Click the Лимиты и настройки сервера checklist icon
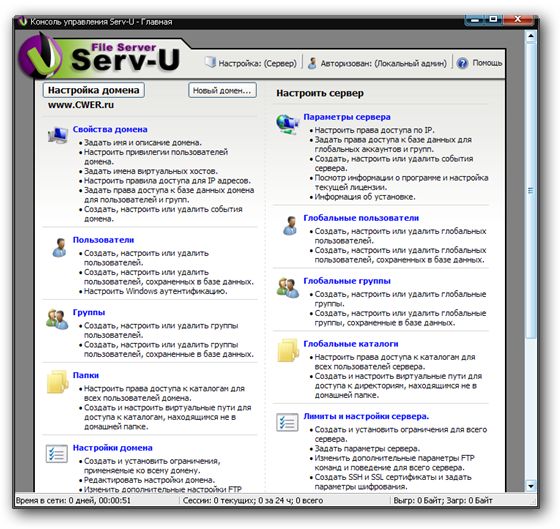560x529 pixels. 287,422
